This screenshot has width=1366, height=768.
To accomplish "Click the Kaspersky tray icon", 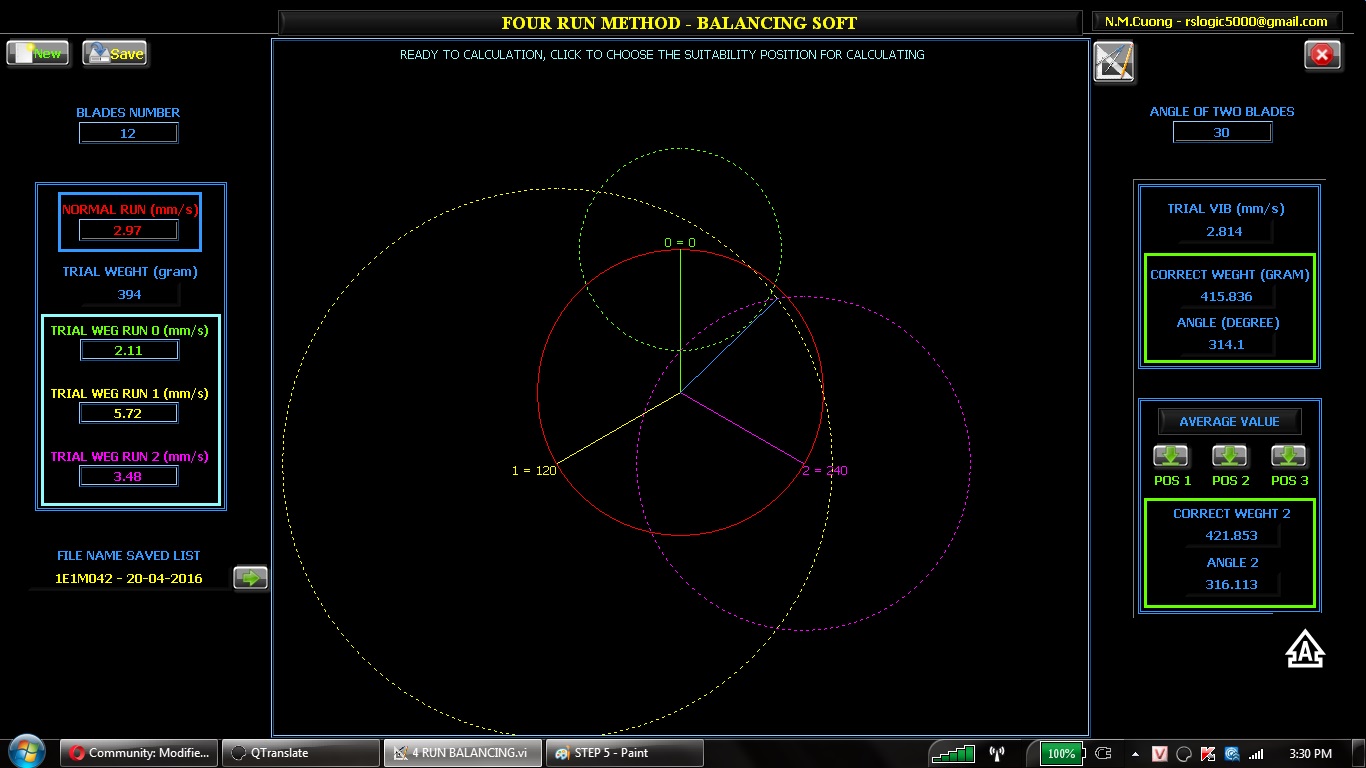I will [x=1208, y=754].
